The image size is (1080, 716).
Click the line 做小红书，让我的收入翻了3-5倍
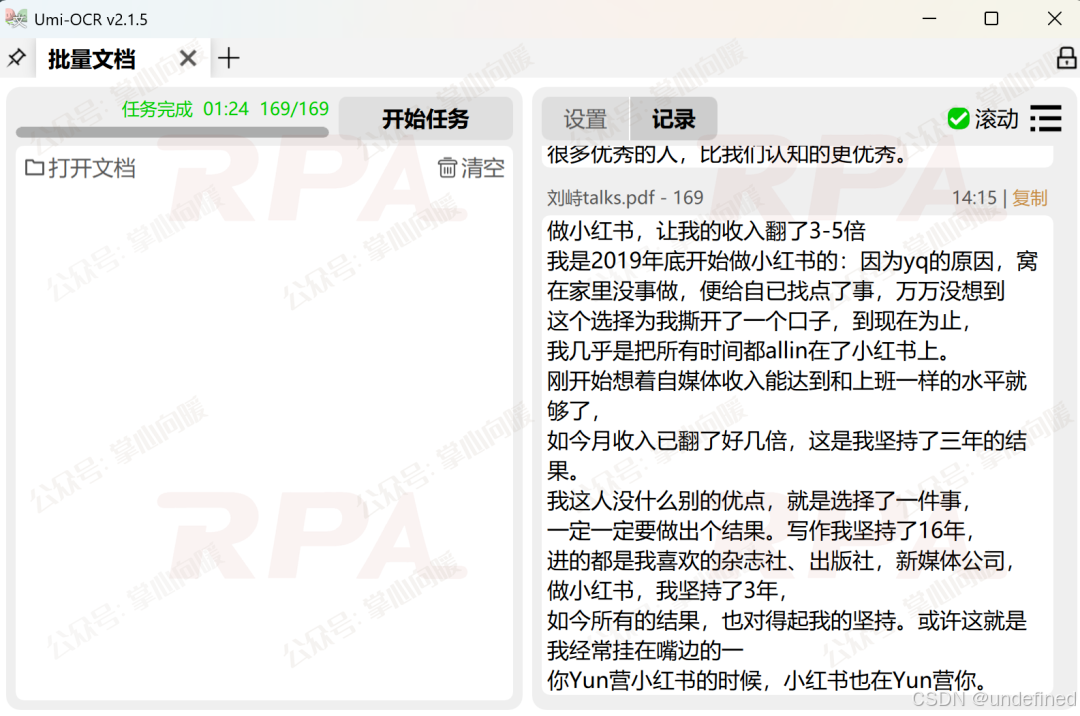coord(706,231)
